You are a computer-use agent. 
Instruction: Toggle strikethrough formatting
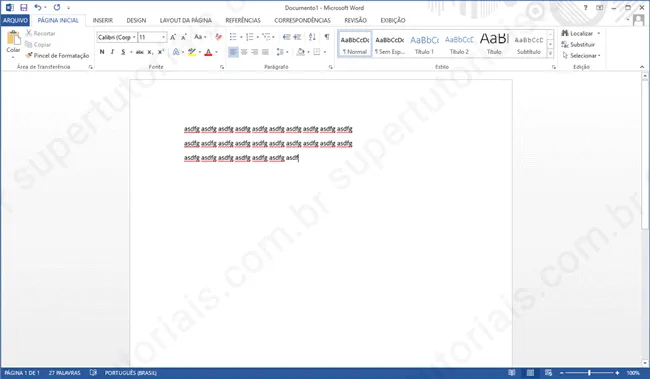[x=140, y=52]
